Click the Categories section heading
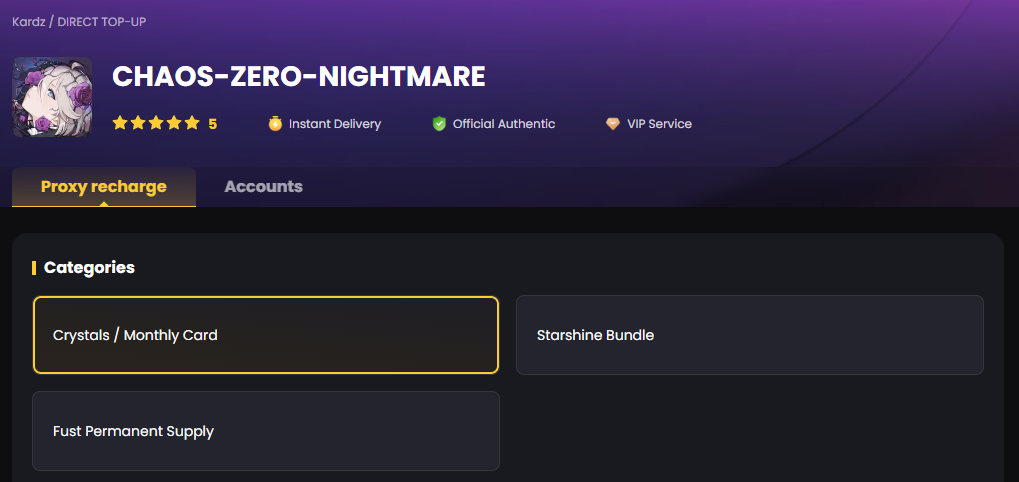The width and height of the screenshot is (1019, 482). click(x=89, y=268)
